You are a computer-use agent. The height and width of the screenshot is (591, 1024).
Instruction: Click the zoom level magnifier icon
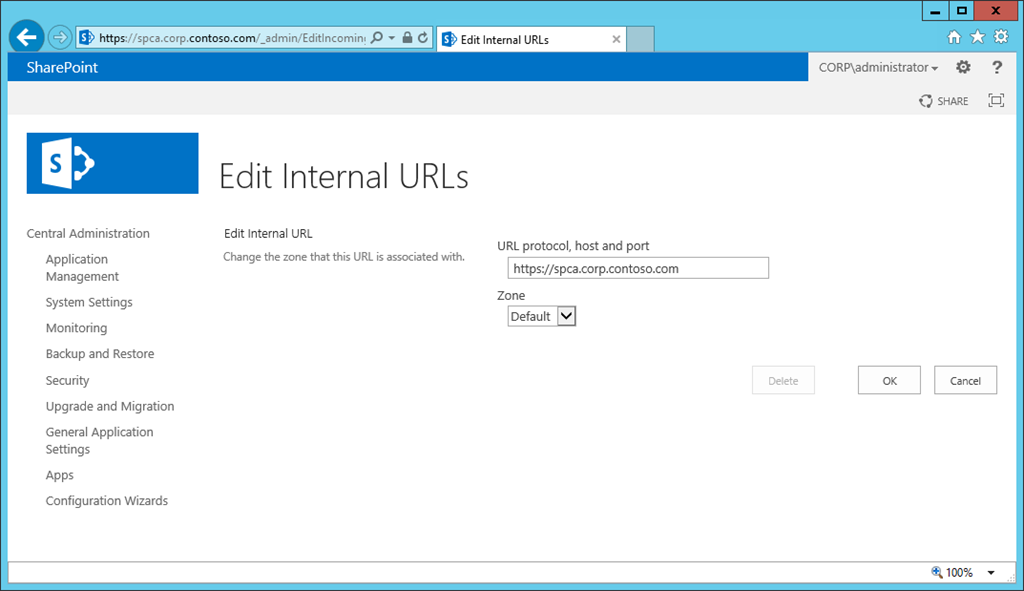click(x=936, y=572)
